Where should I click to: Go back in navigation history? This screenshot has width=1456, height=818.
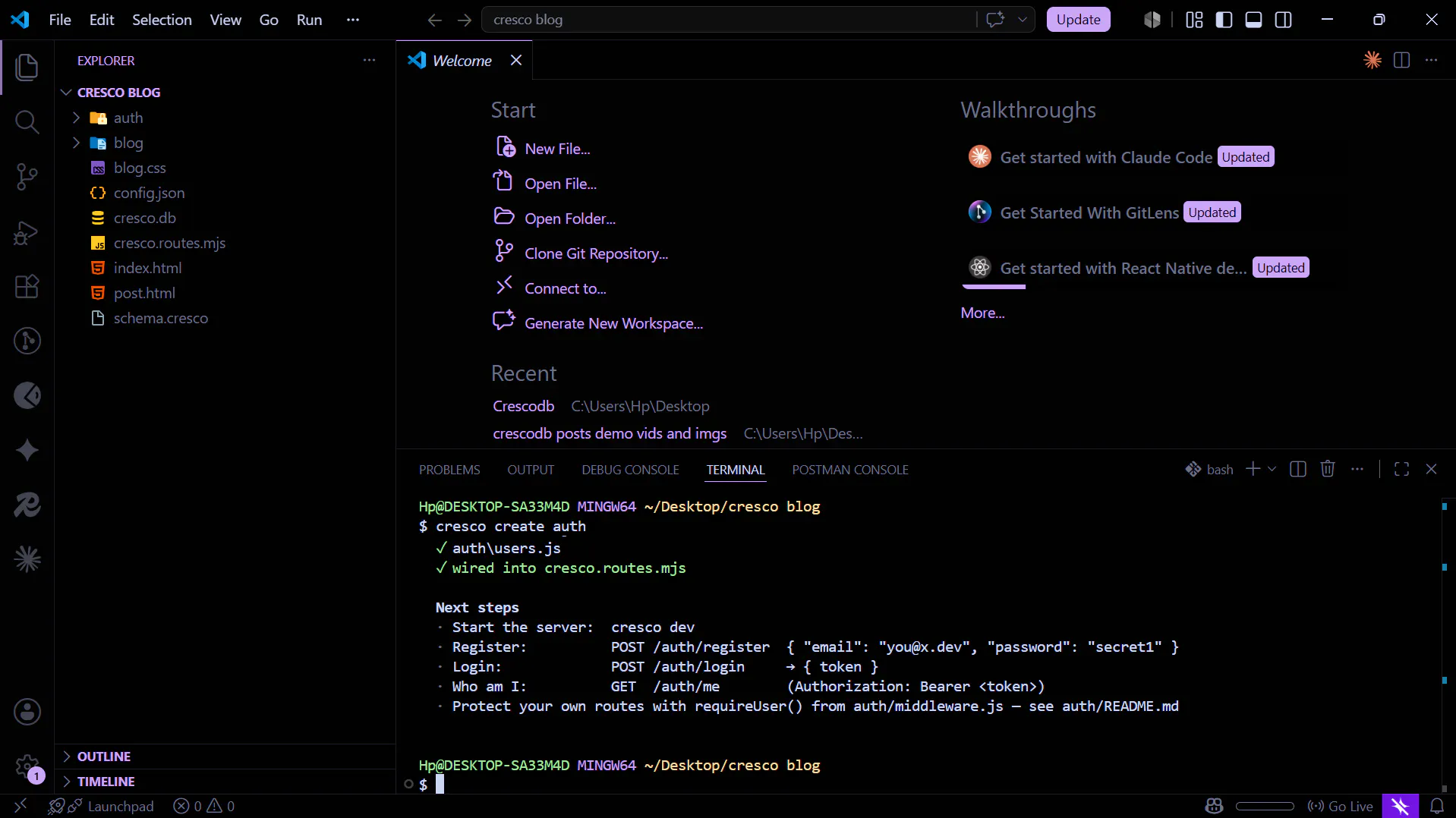coord(434,20)
